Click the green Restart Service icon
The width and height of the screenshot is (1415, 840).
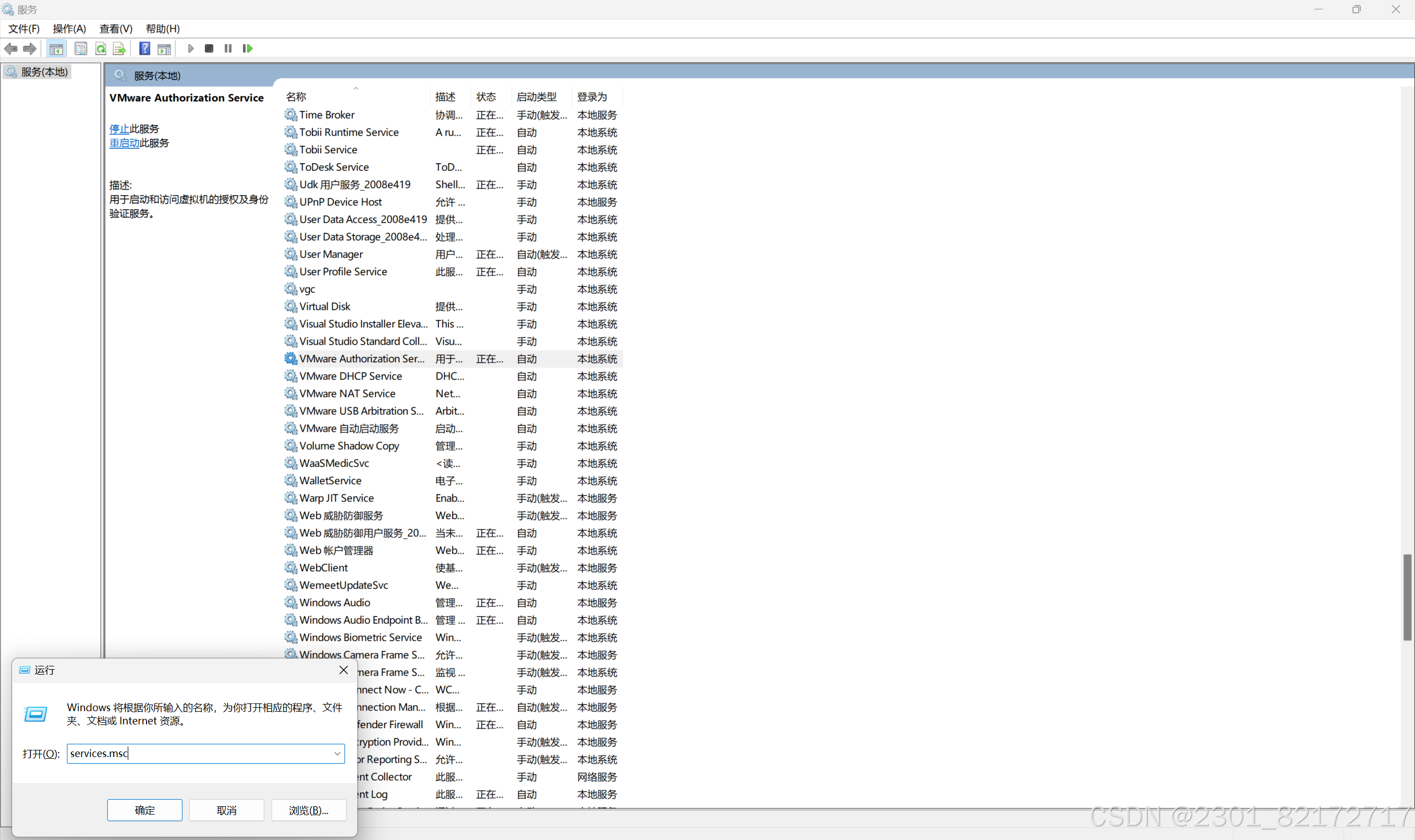pyautogui.click(x=247, y=49)
